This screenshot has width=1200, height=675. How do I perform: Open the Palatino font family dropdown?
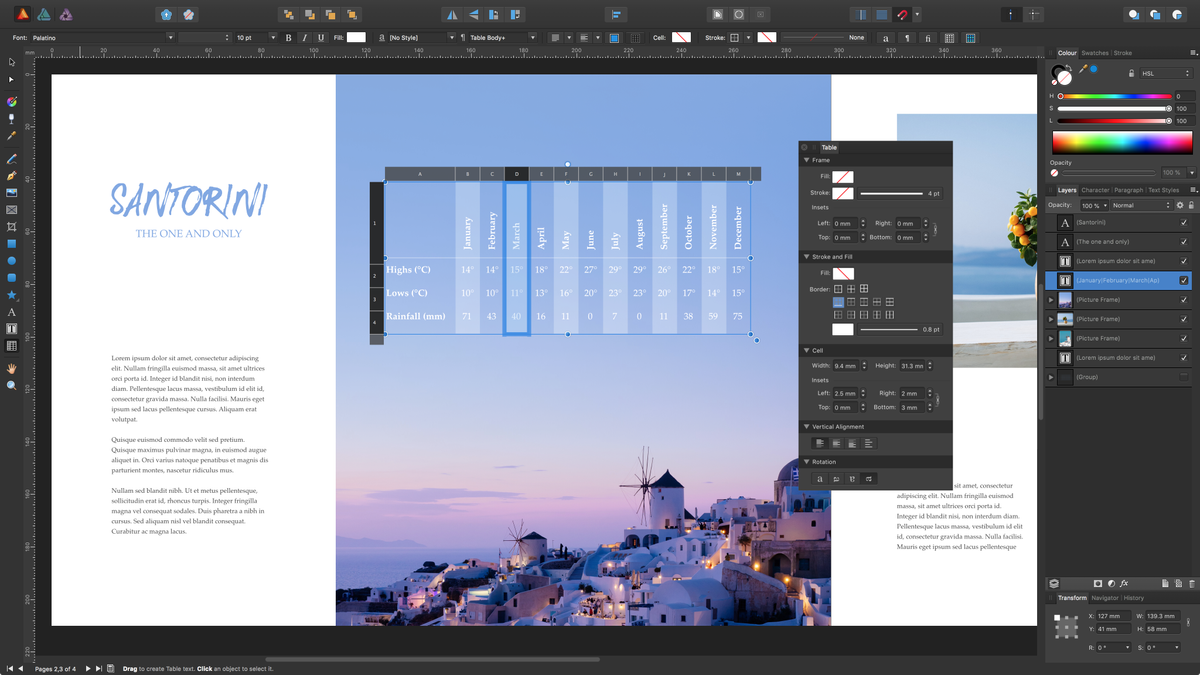[x=170, y=37]
